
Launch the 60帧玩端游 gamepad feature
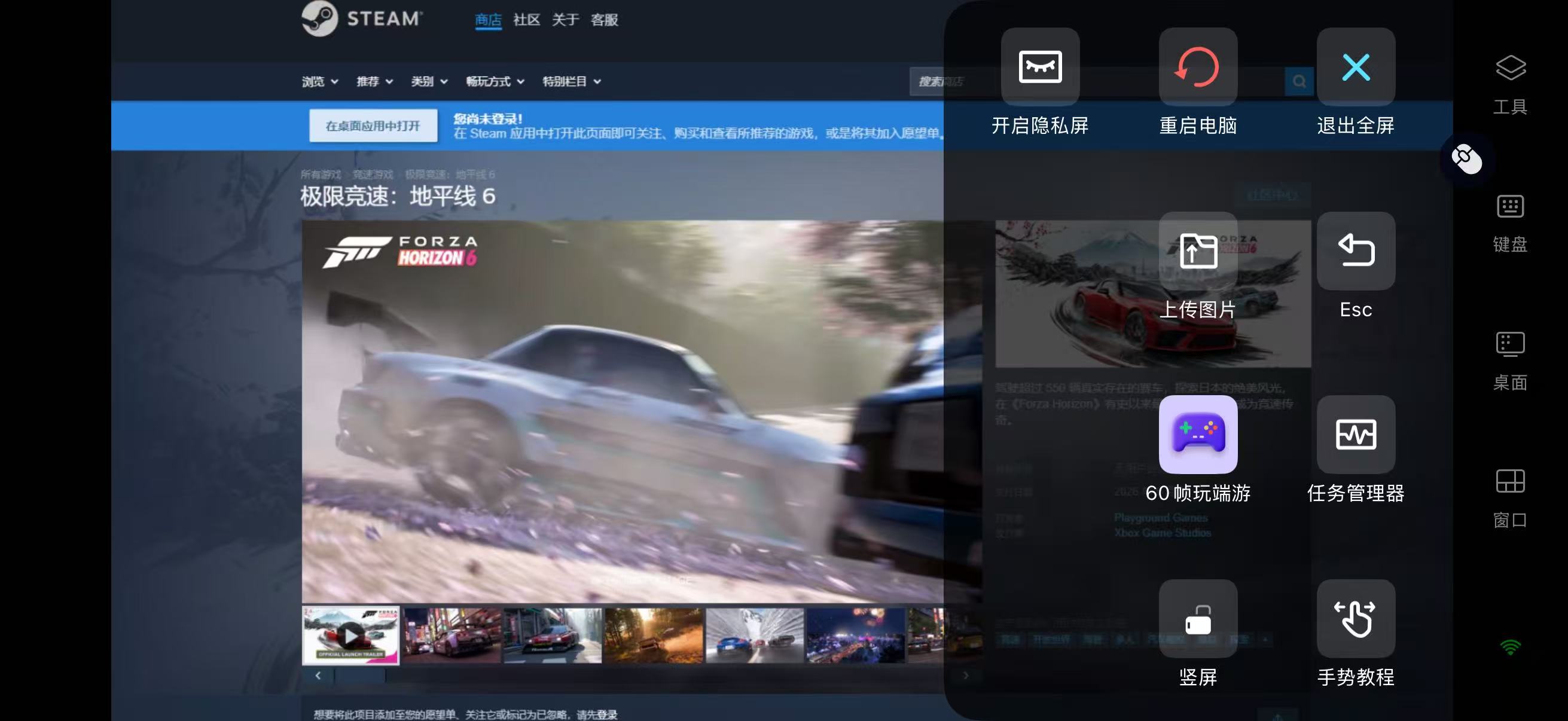click(1198, 435)
